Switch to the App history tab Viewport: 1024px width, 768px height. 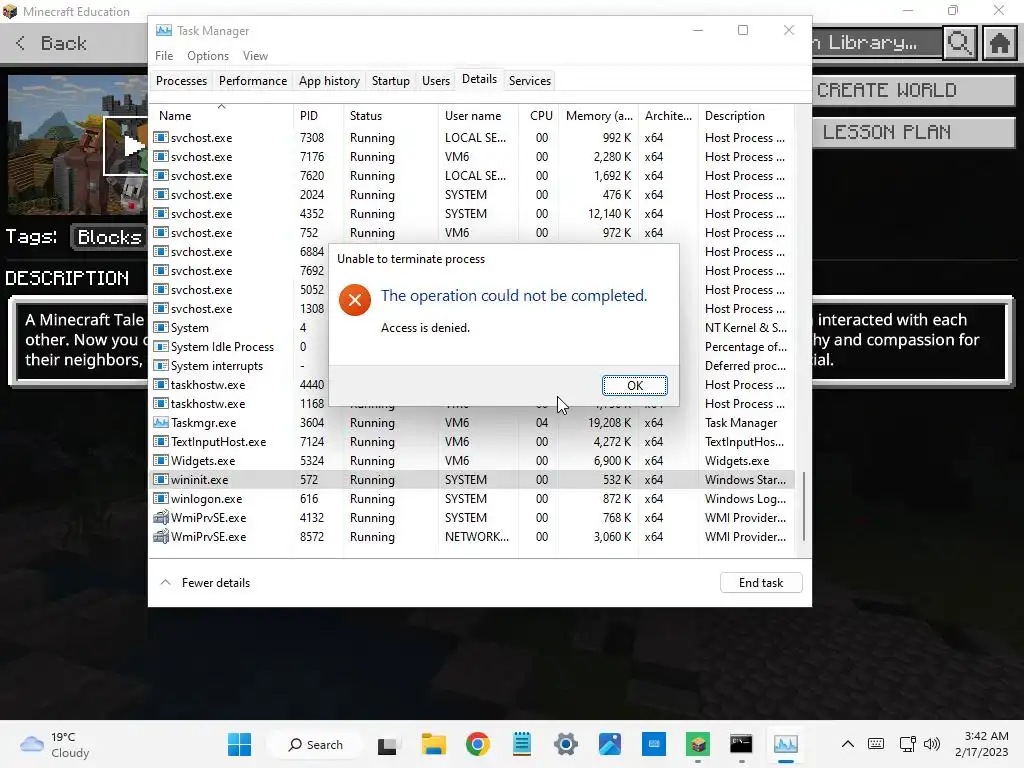click(329, 80)
